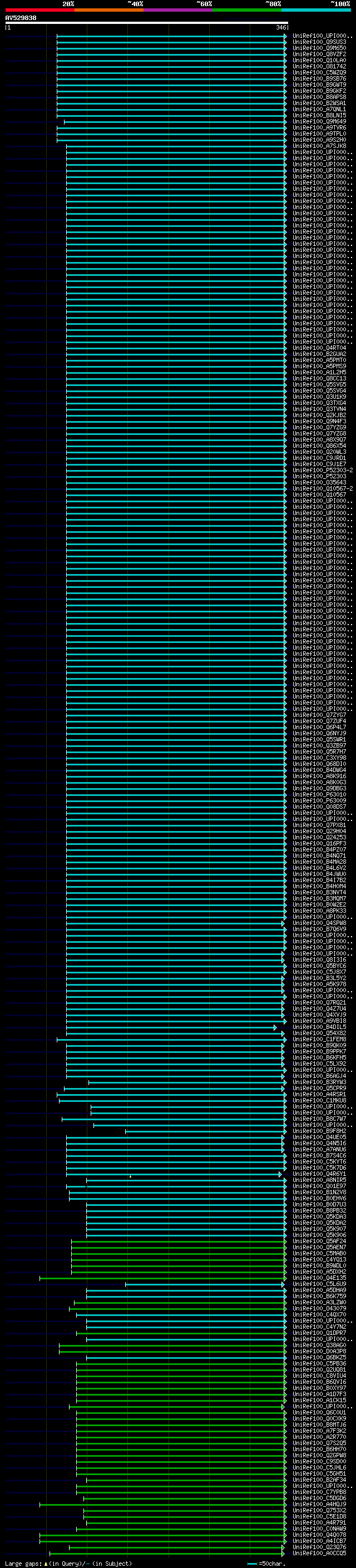Click hit label UniRef100_A7QNL1
356x1568 pixels.
click(x=319, y=110)
